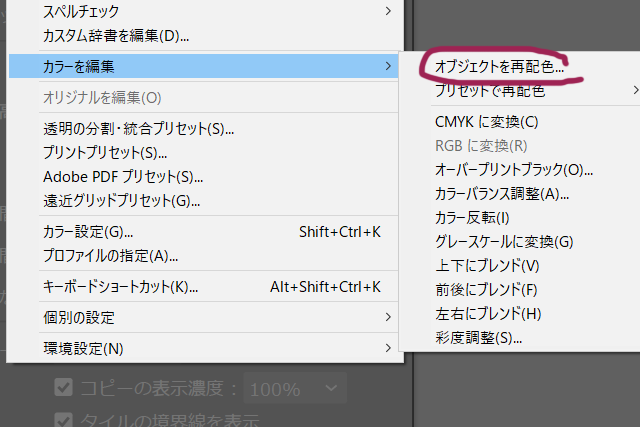Open the 100% display density dropdown
Screen dimensions: 640x427
(294, 387)
